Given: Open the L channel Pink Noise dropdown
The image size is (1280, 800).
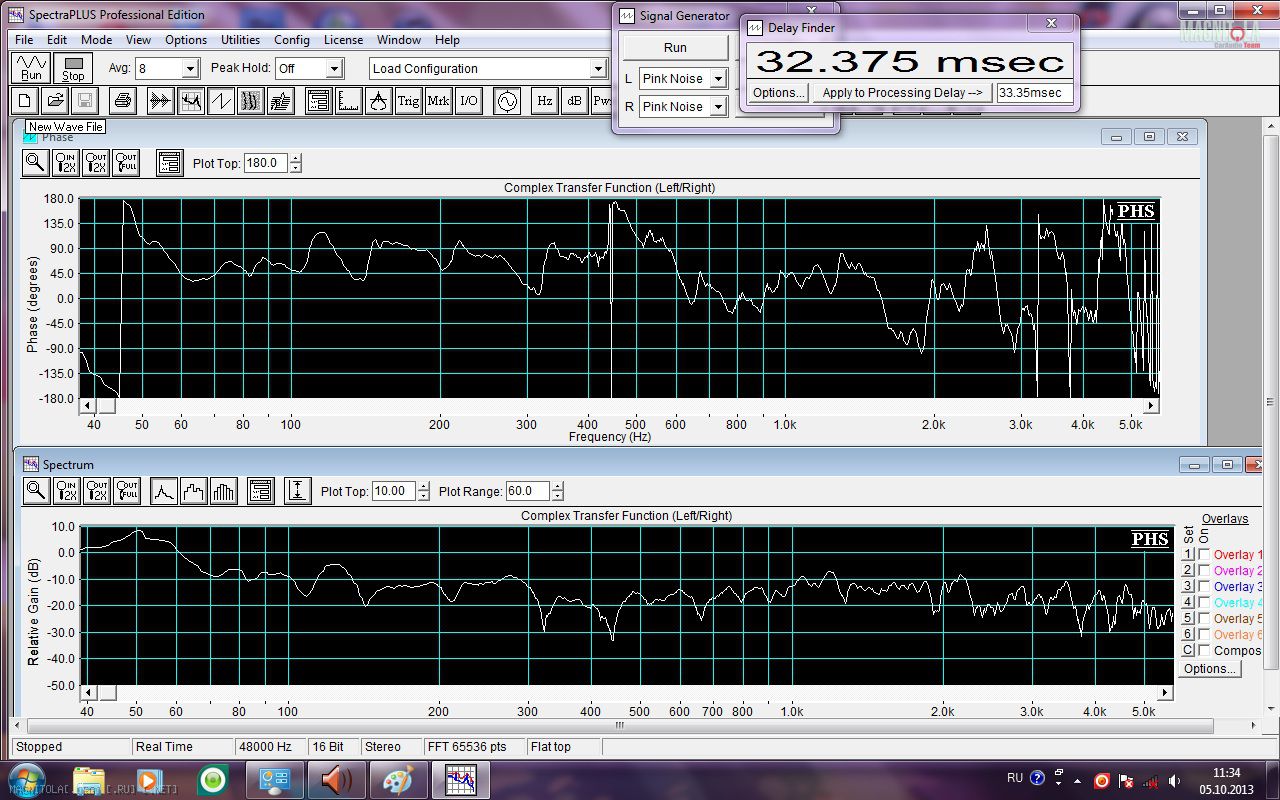Looking at the screenshot, I should coord(717,79).
